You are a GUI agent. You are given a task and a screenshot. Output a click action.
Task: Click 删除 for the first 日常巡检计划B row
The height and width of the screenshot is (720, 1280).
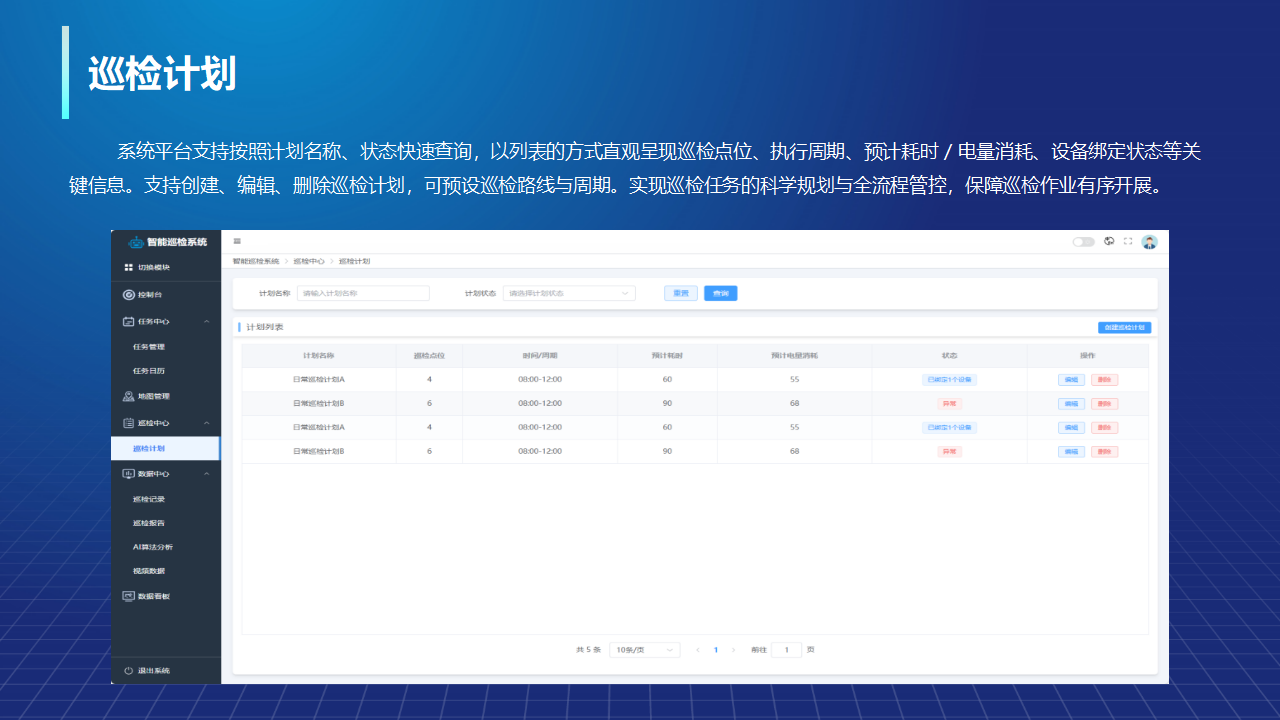point(1105,403)
